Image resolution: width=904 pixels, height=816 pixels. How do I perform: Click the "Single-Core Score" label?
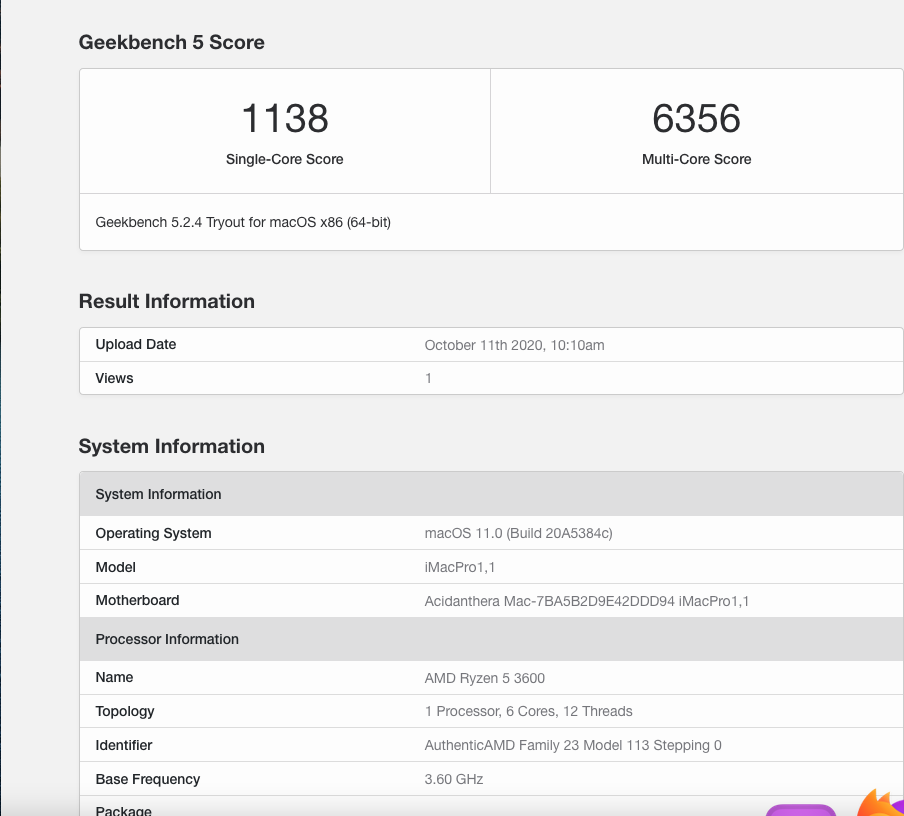click(x=284, y=159)
